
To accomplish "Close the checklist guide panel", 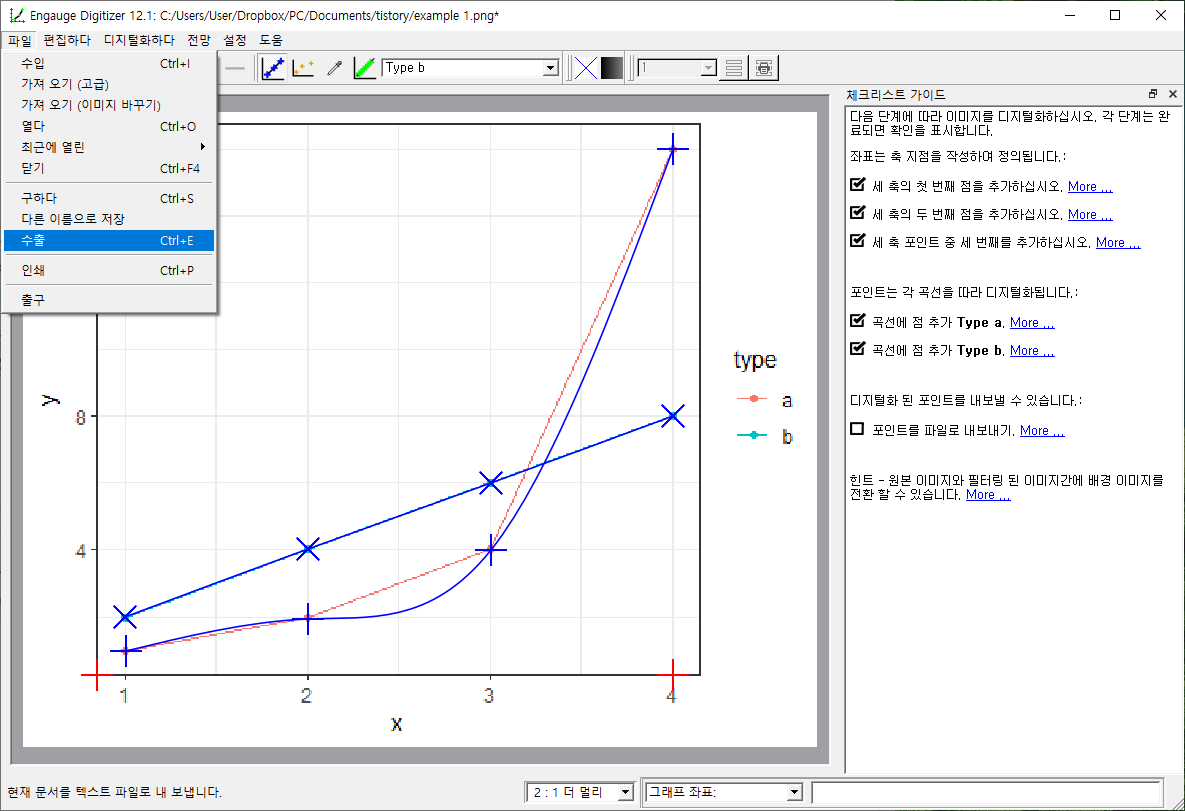I will pos(1172,94).
